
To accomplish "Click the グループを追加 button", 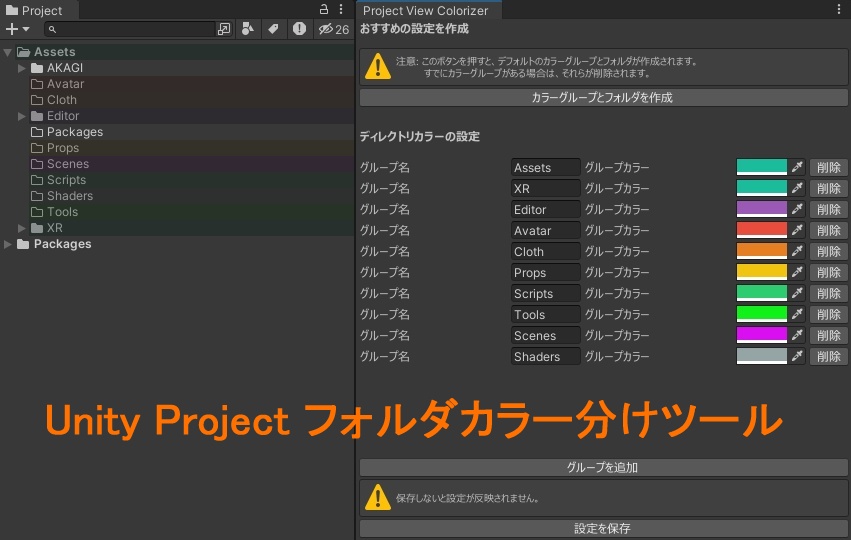I will 603,467.
